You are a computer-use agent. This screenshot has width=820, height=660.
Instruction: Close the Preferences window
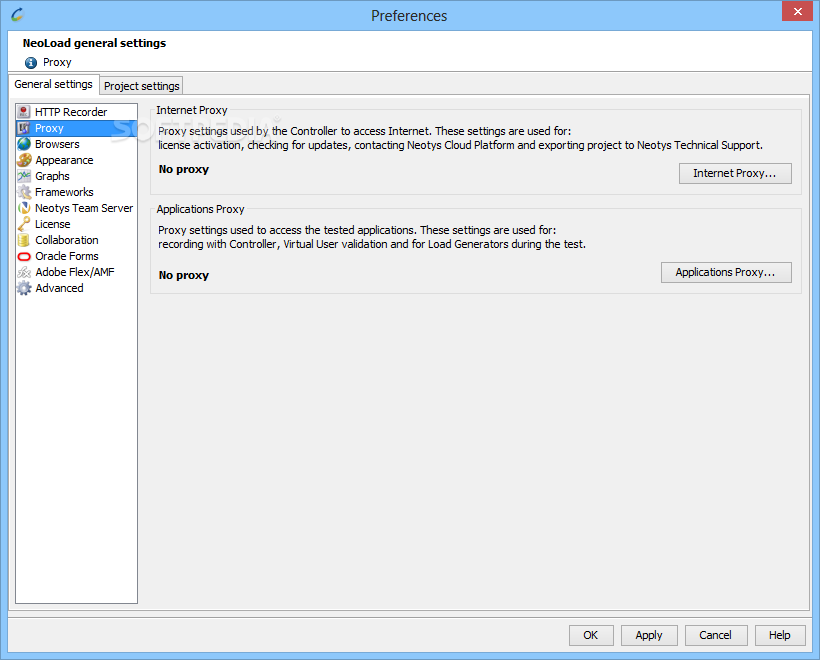pos(798,11)
